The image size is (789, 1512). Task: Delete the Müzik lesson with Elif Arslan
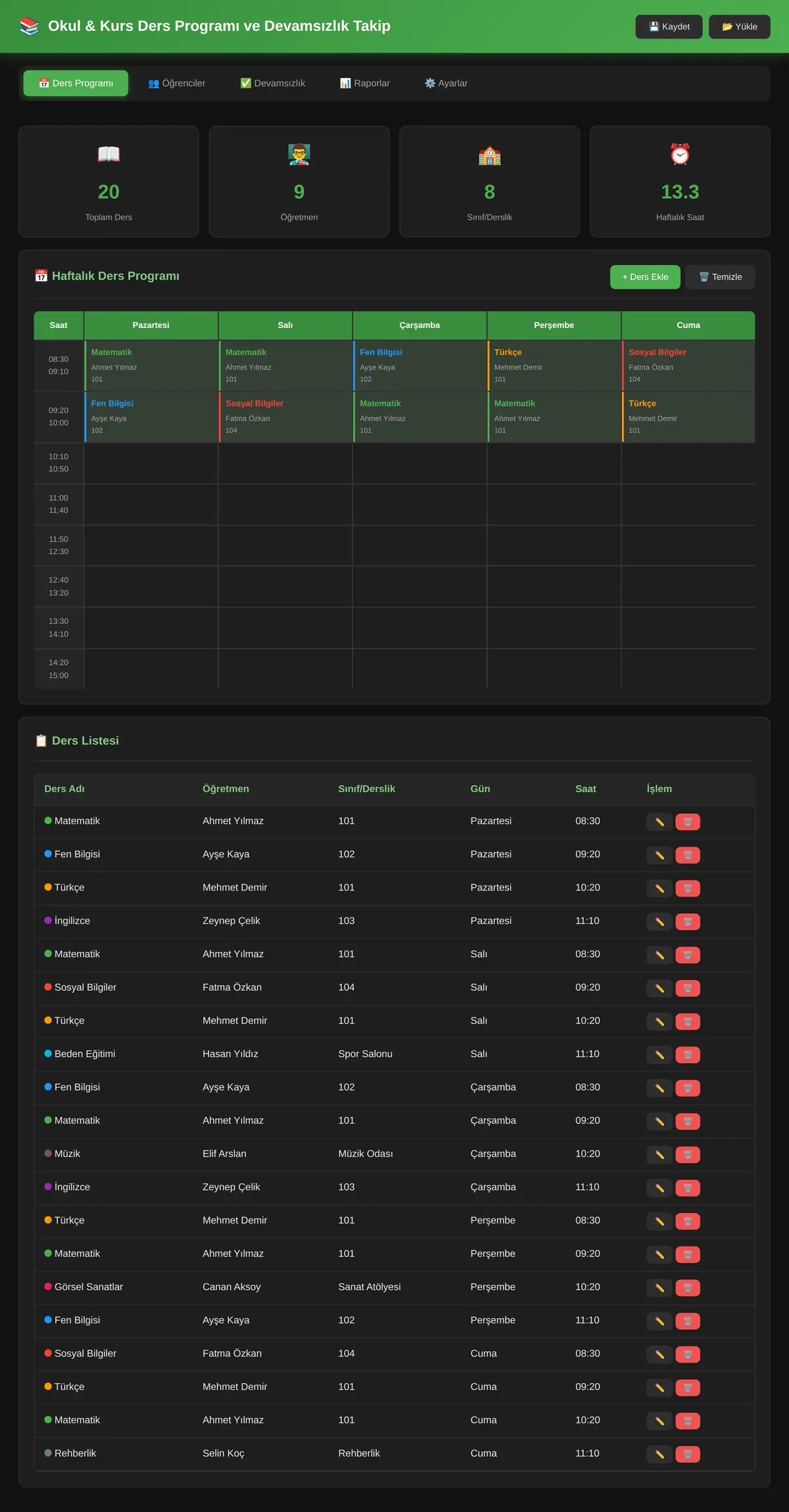click(688, 1155)
